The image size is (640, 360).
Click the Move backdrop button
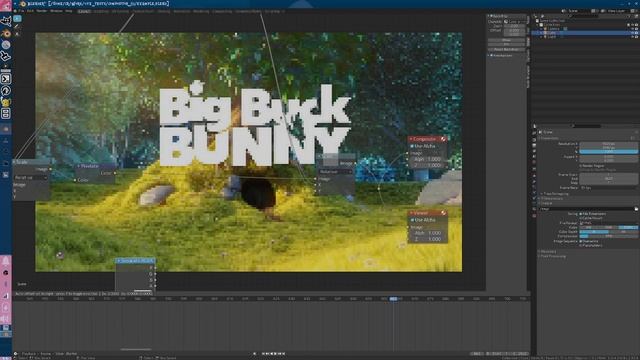tap(506, 40)
